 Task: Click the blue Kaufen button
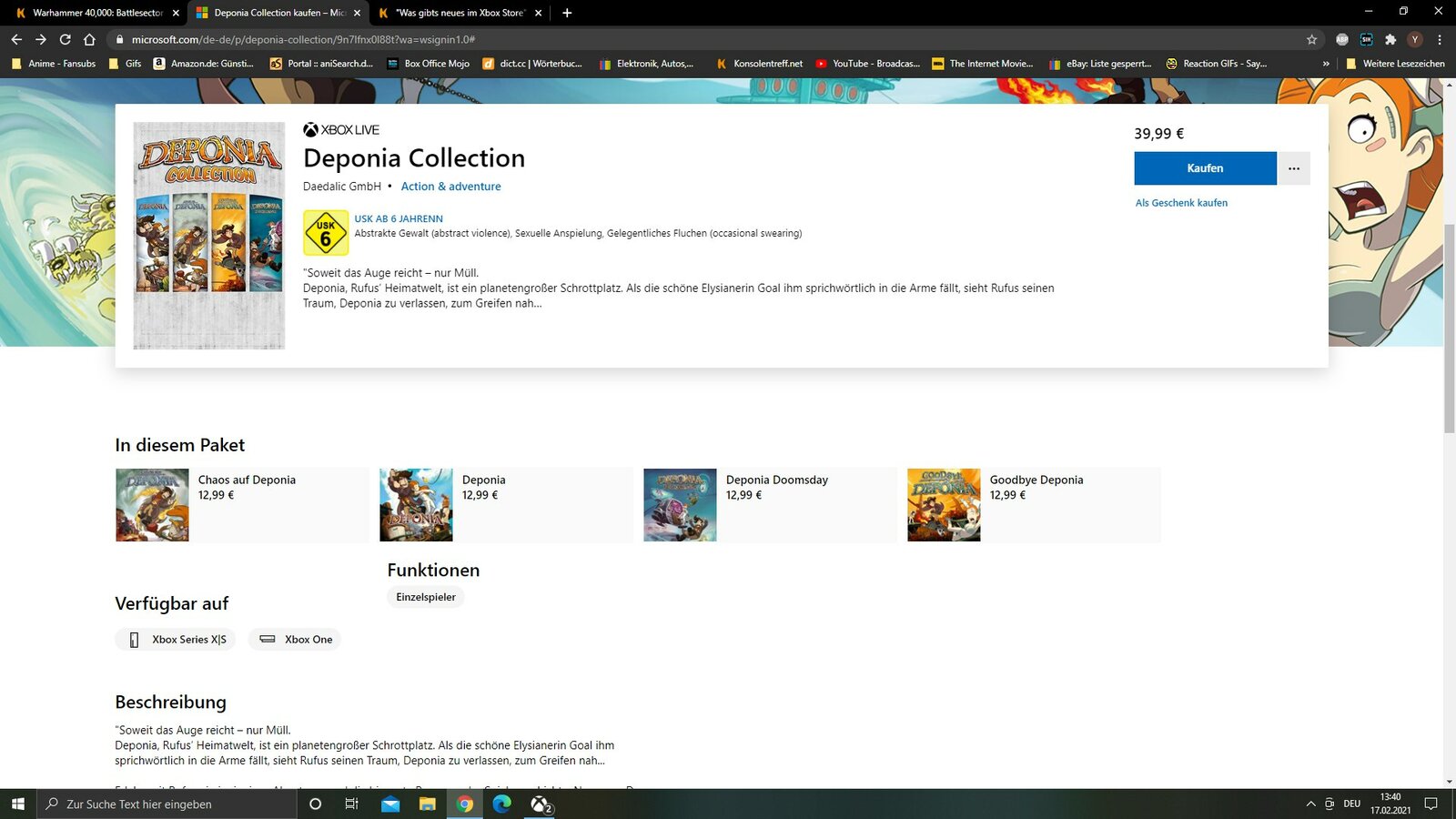[x=1205, y=168]
